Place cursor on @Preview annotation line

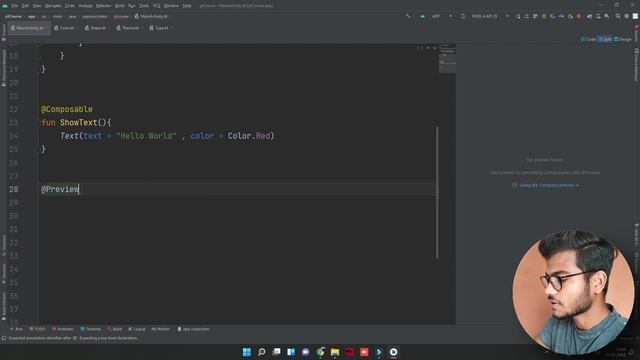click(x=60, y=189)
